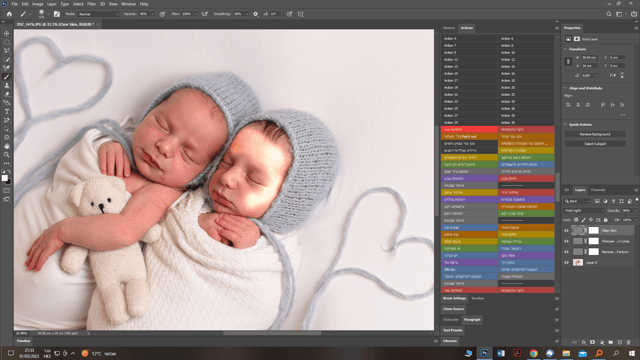Select the Horizontal Type tool
640x360 pixels.
pyautogui.click(x=7, y=111)
